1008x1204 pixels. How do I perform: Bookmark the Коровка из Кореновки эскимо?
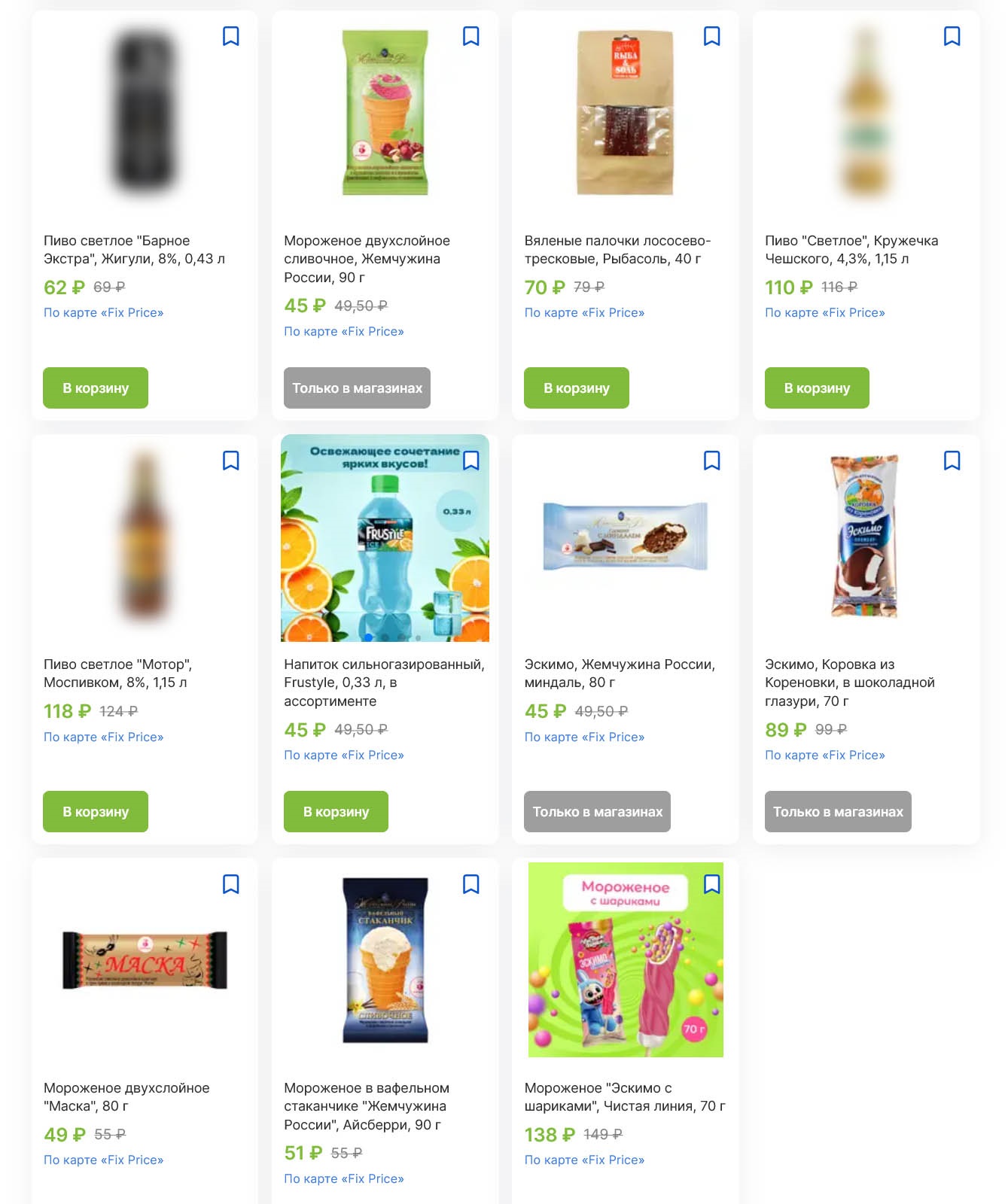point(952,461)
